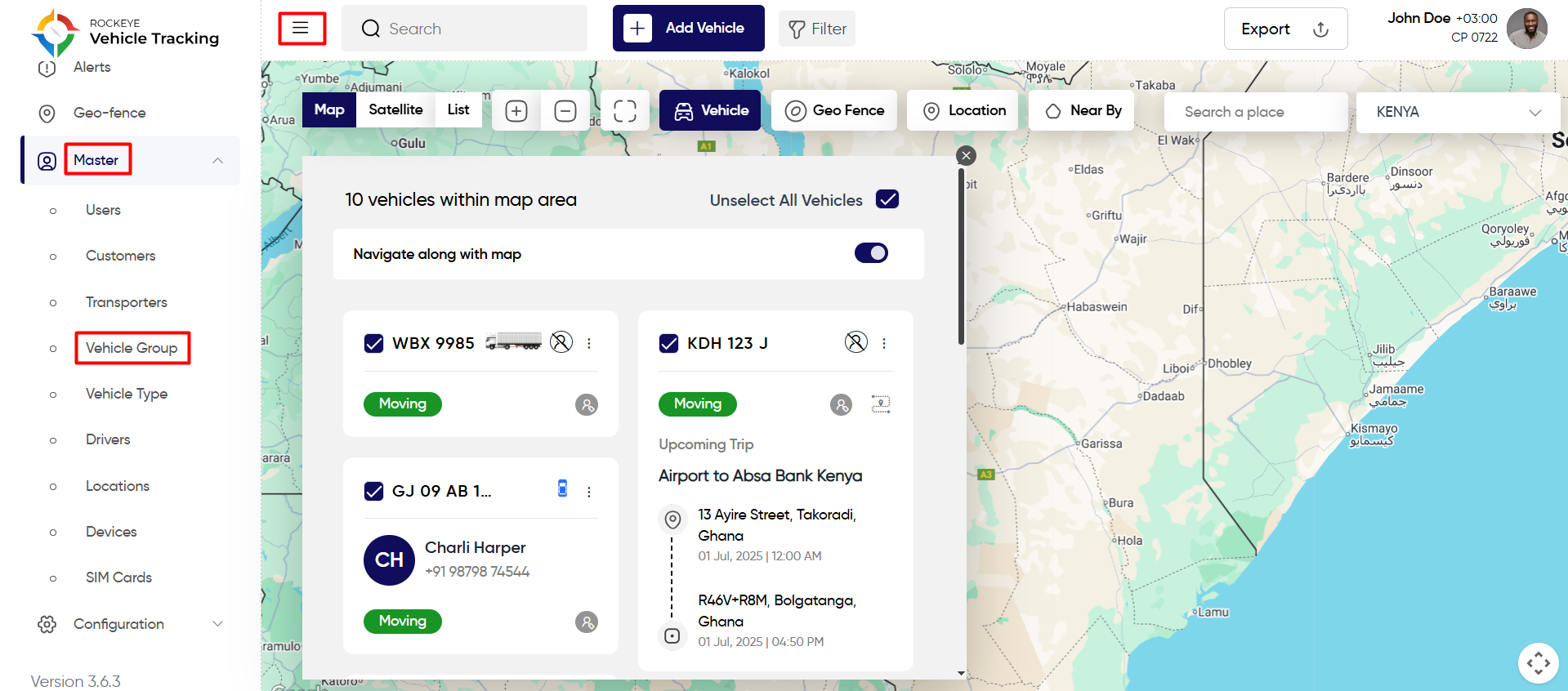Screen dimensions: 1568x691
Task: Collapse the Master section chevron
Action: point(218,161)
